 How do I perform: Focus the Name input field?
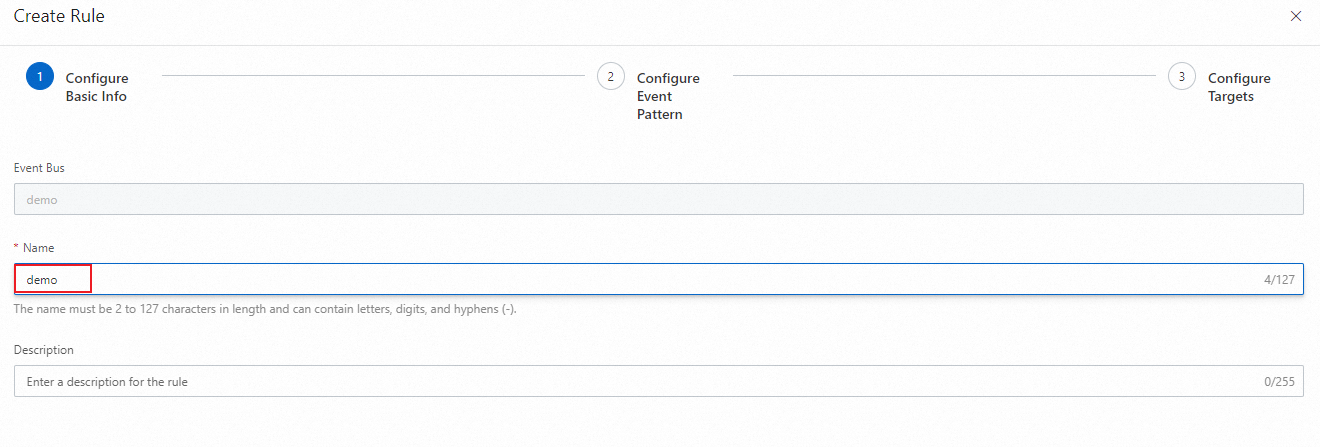pos(658,279)
